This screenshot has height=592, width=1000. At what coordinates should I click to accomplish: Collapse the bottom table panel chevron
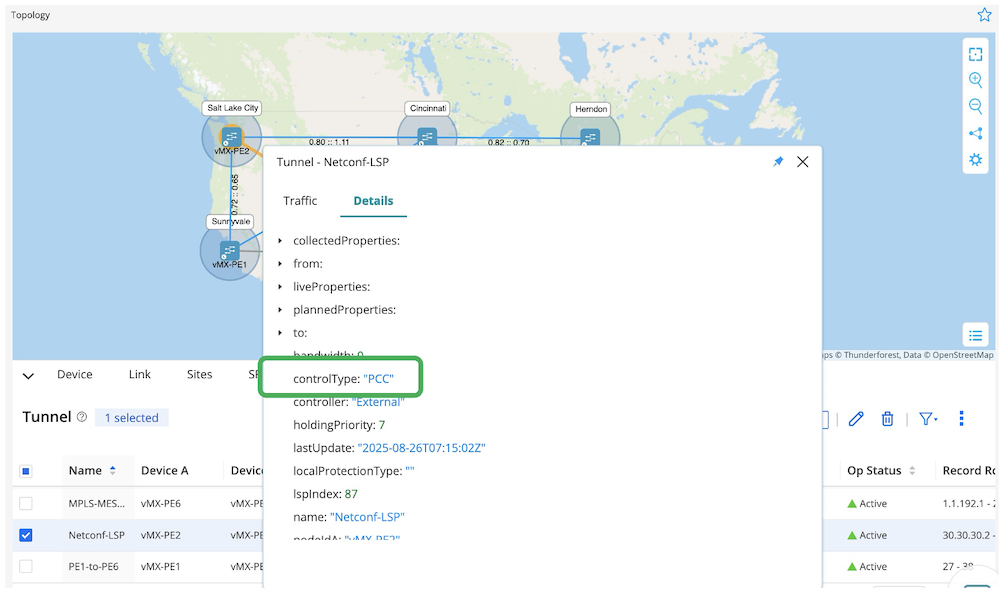28,376
